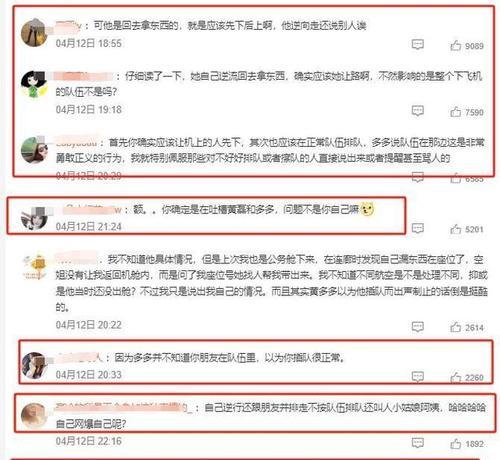Open avatar of the 20:22 commenter
500x460 pixels.
click(x=34, y=266)
